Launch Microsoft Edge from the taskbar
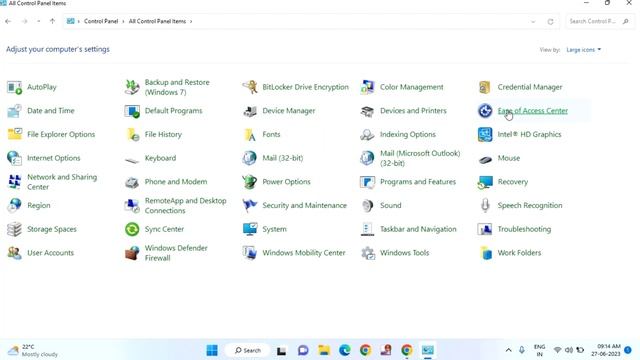This screenshot has height=360, width=640. (x=345, y=350)
